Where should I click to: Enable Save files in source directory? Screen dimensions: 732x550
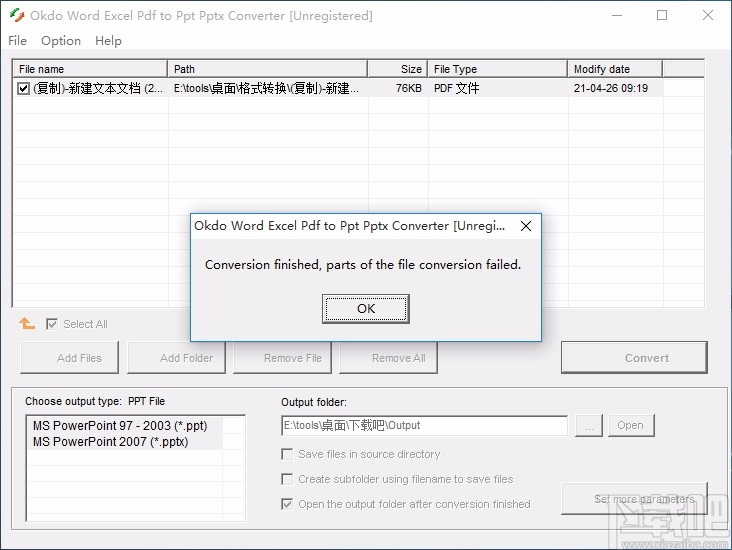287,454
